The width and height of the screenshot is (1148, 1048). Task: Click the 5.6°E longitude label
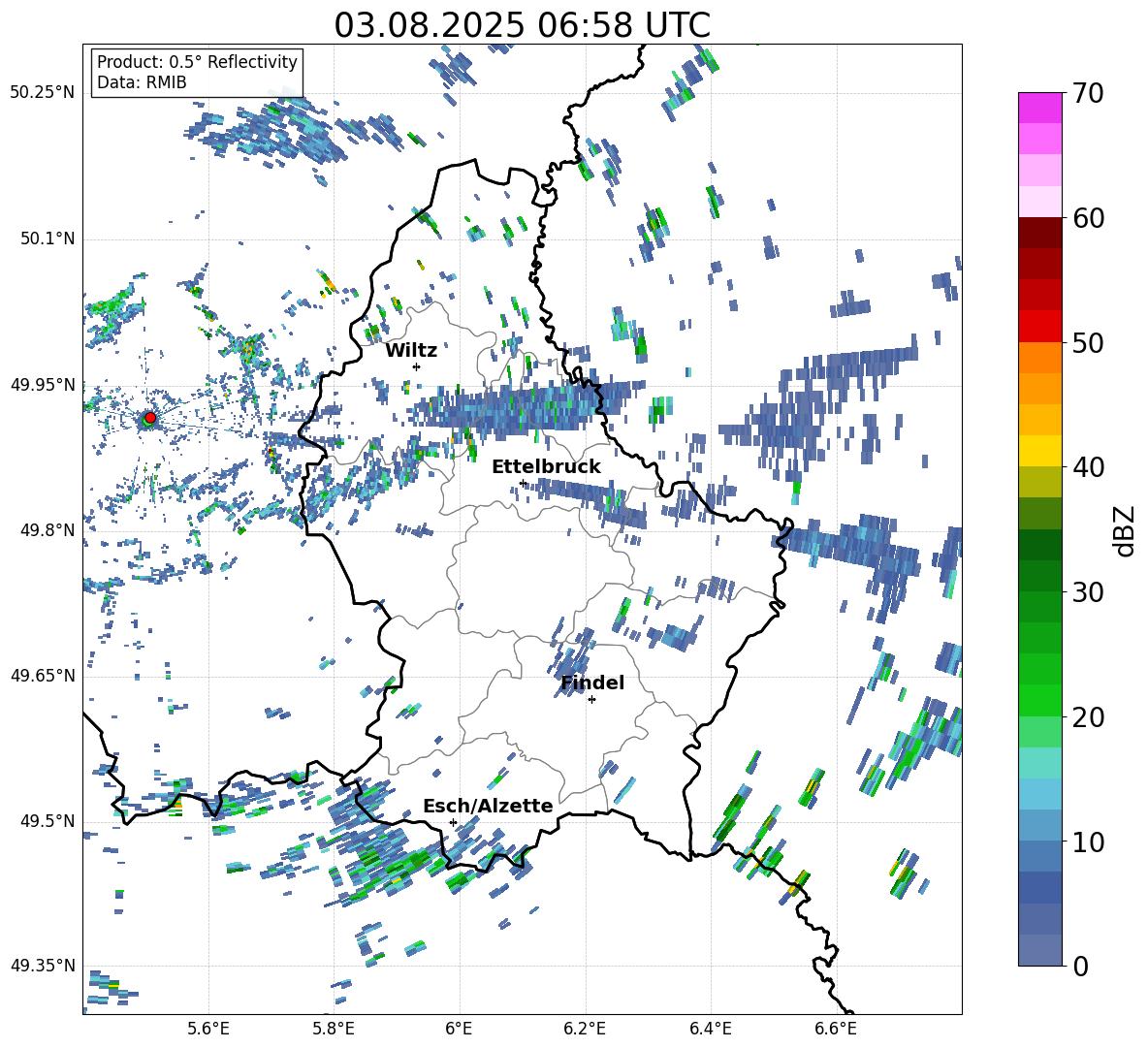pos(208,1029)
